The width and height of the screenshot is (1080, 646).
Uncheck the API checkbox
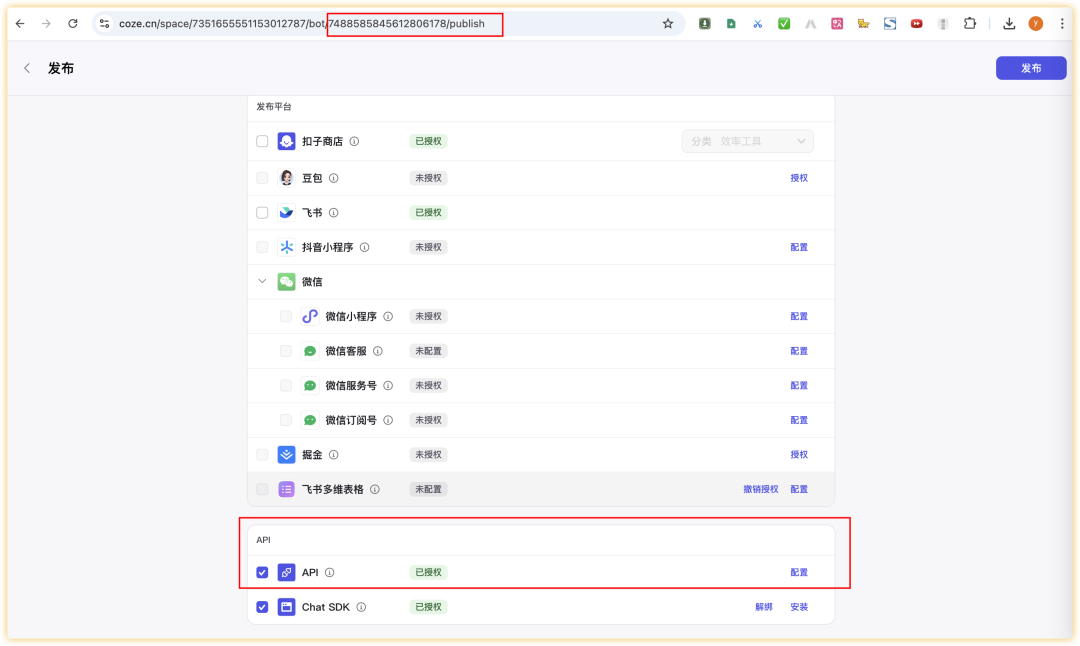point(262,572)
